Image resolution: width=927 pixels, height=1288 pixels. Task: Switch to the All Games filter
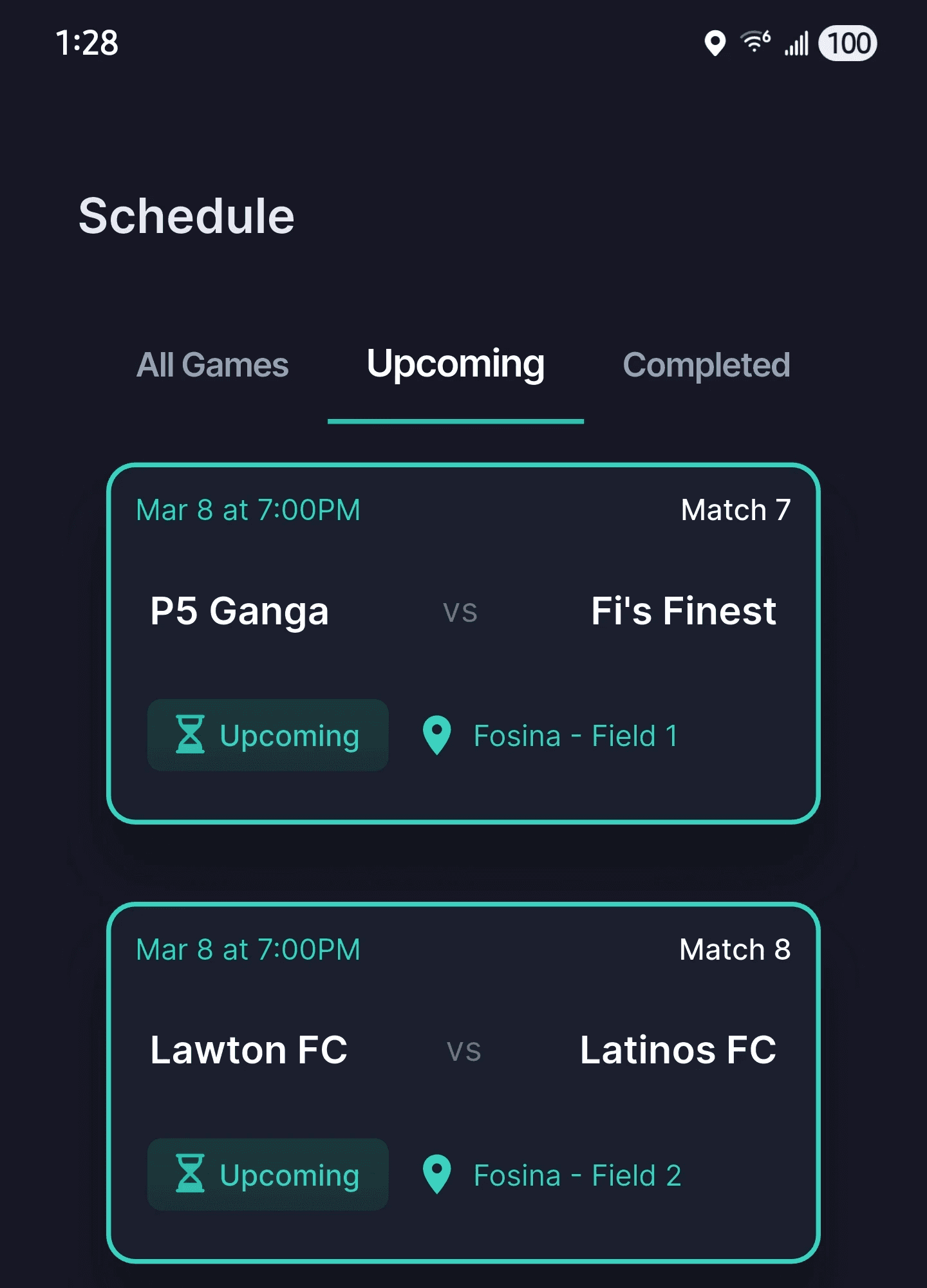212,364
